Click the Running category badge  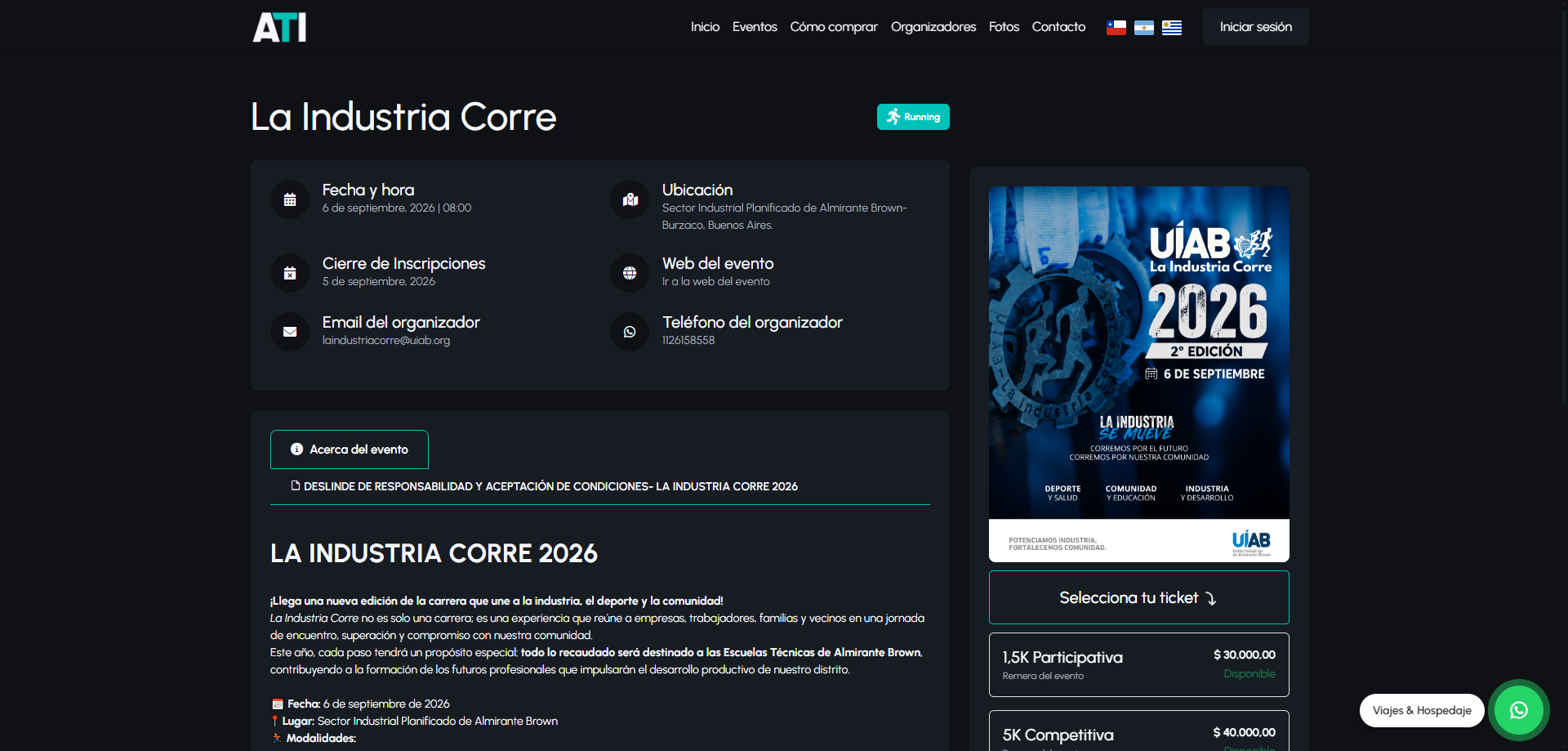(913, 117)
